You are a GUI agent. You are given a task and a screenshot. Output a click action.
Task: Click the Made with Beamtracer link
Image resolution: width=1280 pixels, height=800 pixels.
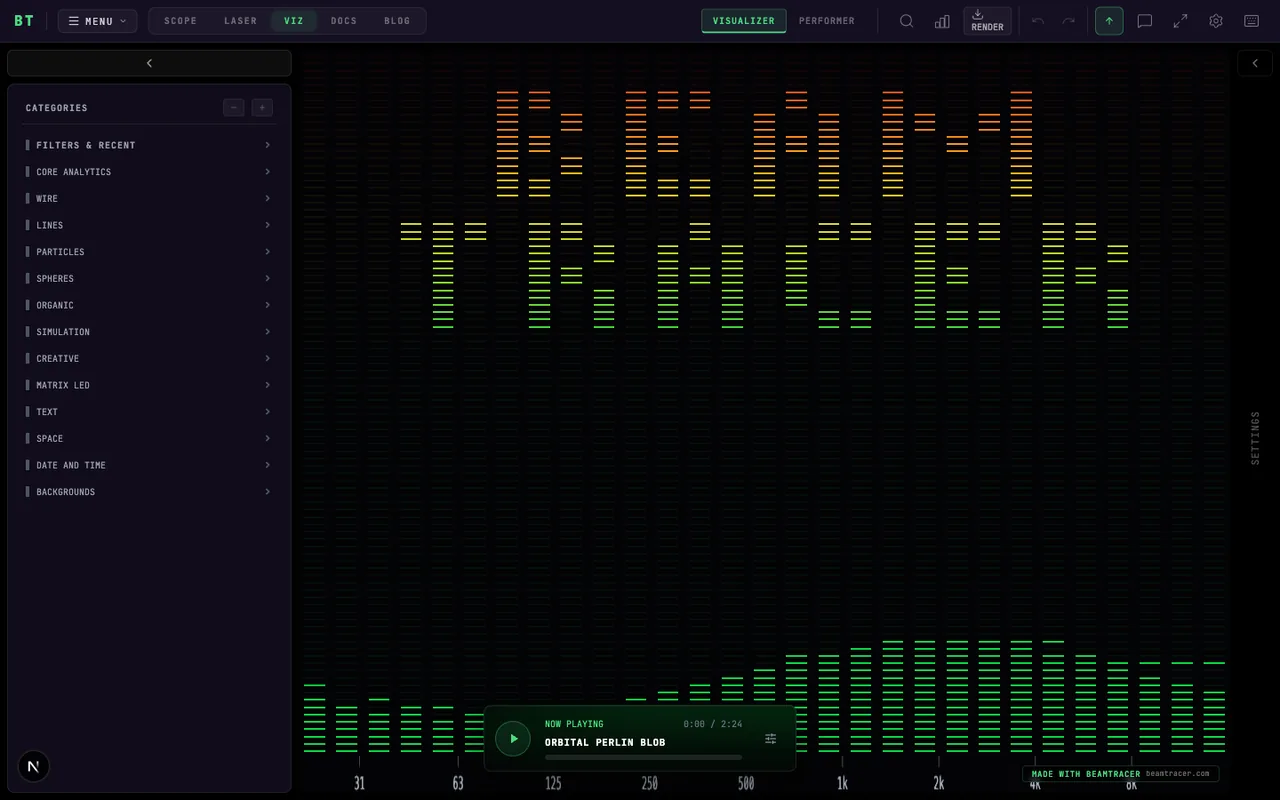pyautogui.click(x=1121, y=773)
